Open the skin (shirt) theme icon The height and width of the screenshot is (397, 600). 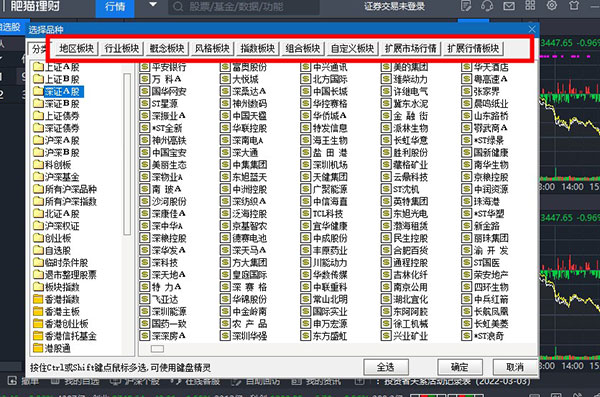point(574,5)
